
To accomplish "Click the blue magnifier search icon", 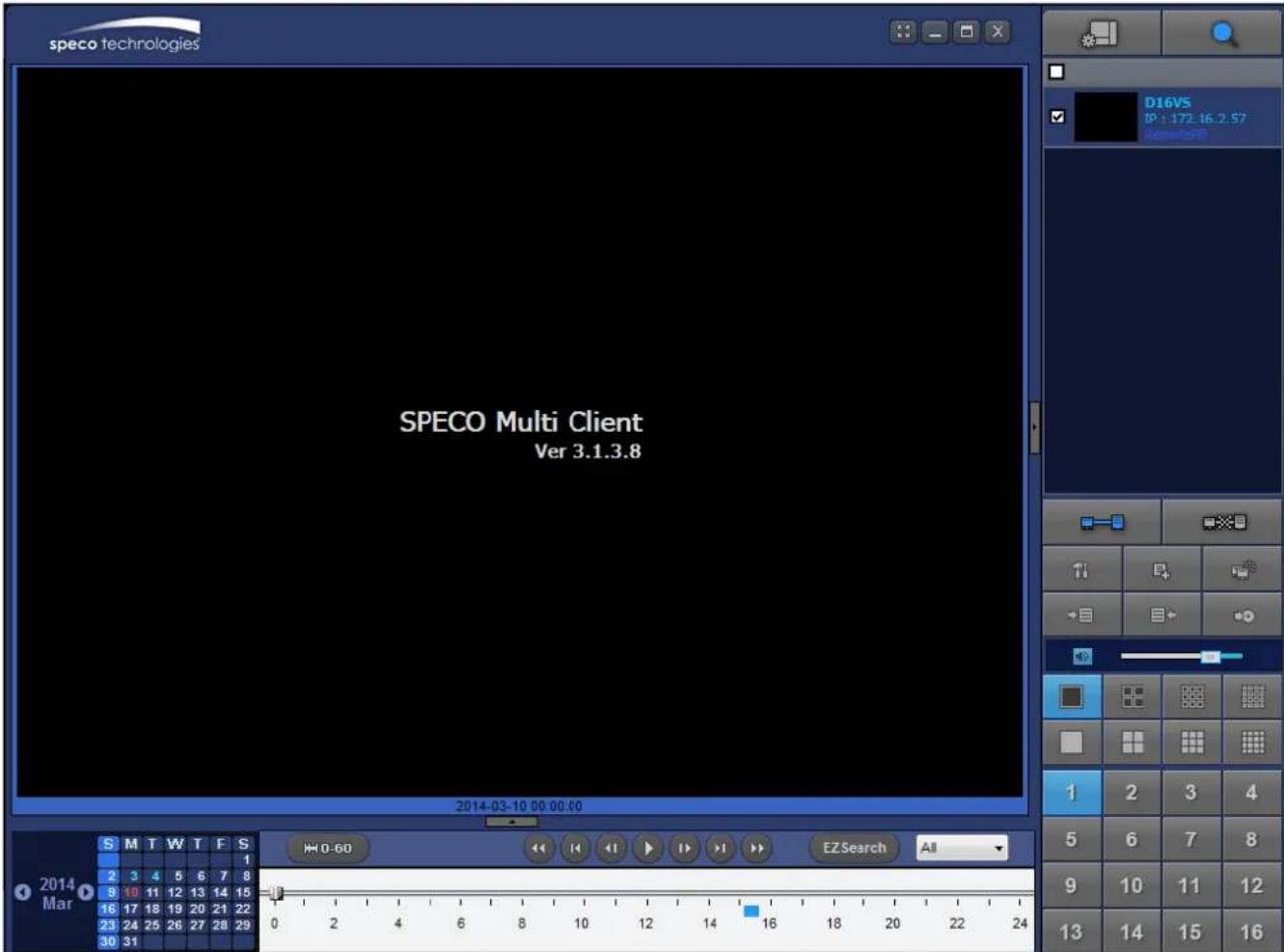I will [1223, 34].
